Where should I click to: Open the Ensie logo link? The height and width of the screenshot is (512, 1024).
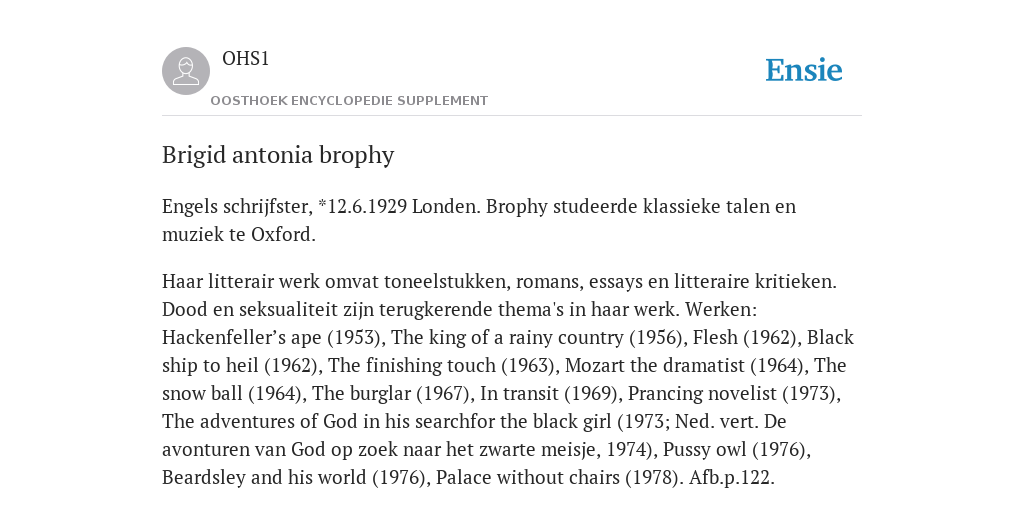pos(804,71)
